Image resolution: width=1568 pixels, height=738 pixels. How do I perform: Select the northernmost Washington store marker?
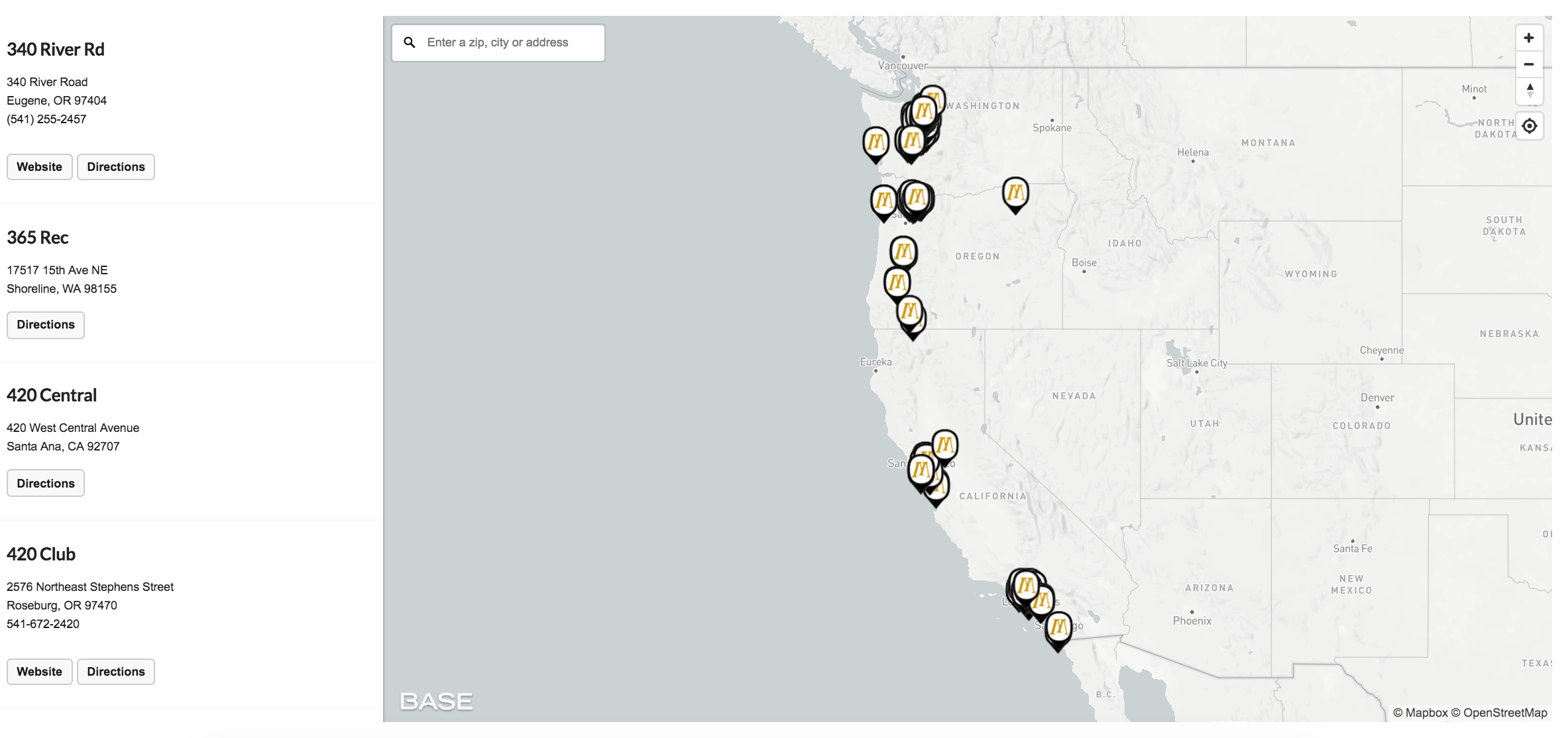pos(932,98)
